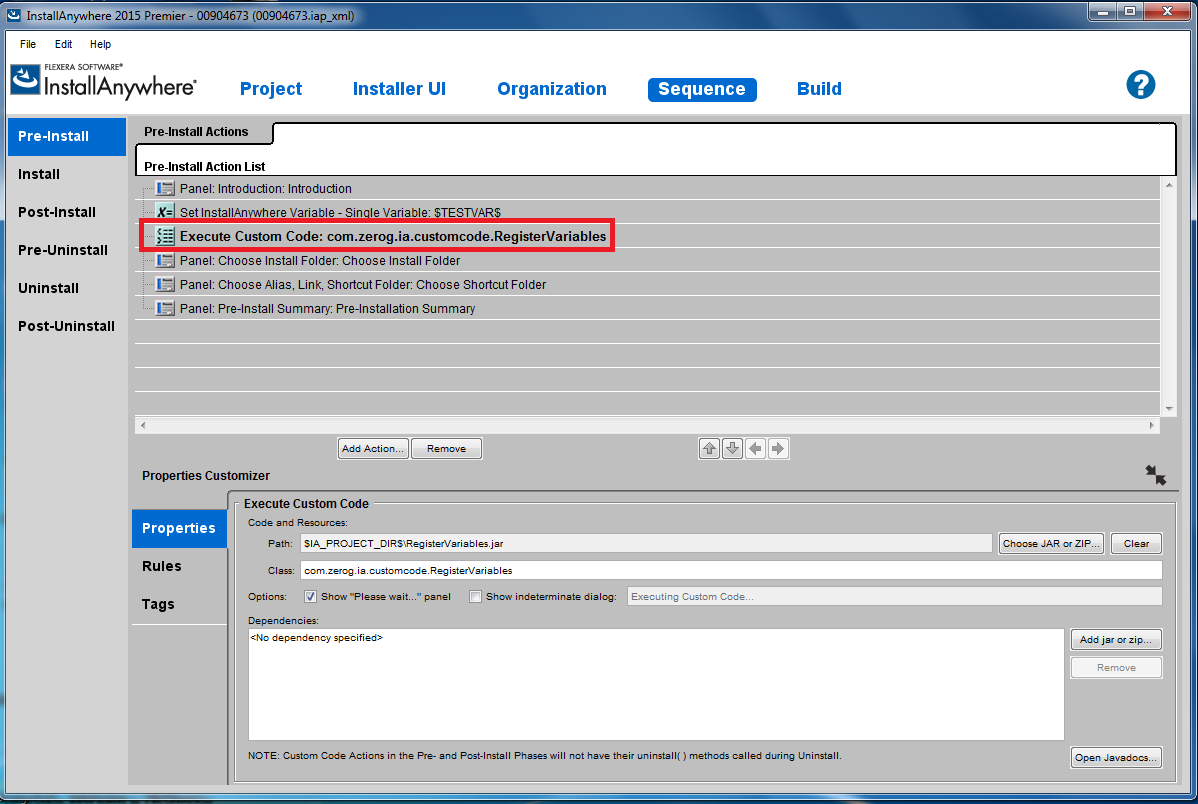This screenshot has height=804, width=1198.
Task: Open the Help menu
Action: pyautogui.click(x=100, y=44)
